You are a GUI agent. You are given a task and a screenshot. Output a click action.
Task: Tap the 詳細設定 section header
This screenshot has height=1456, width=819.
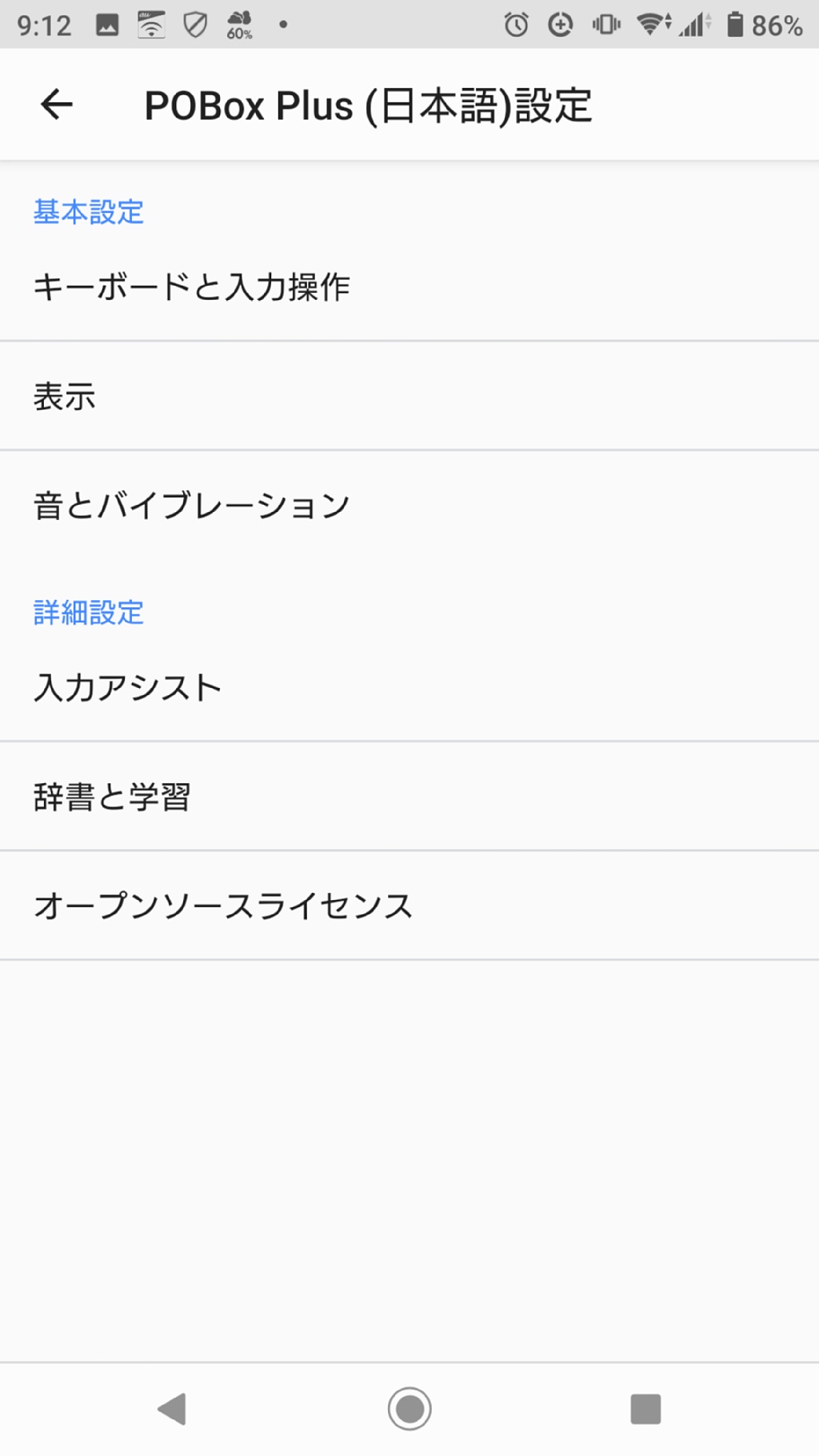pyautogui.click(x=89, y=613)
